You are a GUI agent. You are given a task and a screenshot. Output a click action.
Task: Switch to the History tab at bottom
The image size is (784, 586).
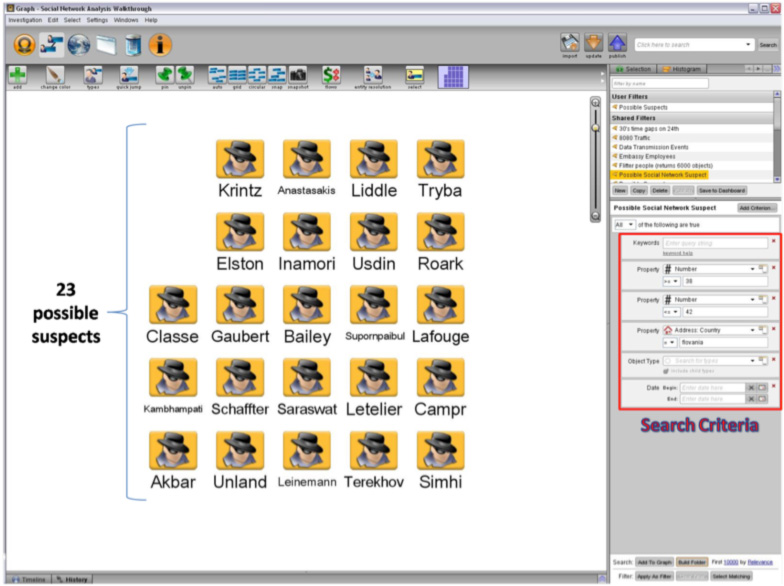[x=72, y=580]
